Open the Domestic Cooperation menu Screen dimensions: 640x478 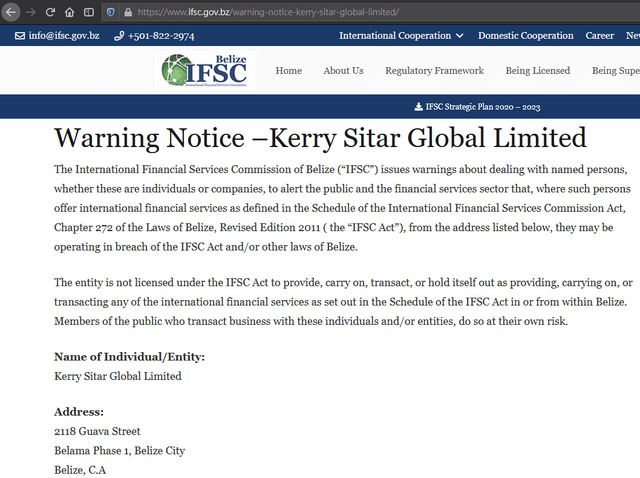pos(526,36)
